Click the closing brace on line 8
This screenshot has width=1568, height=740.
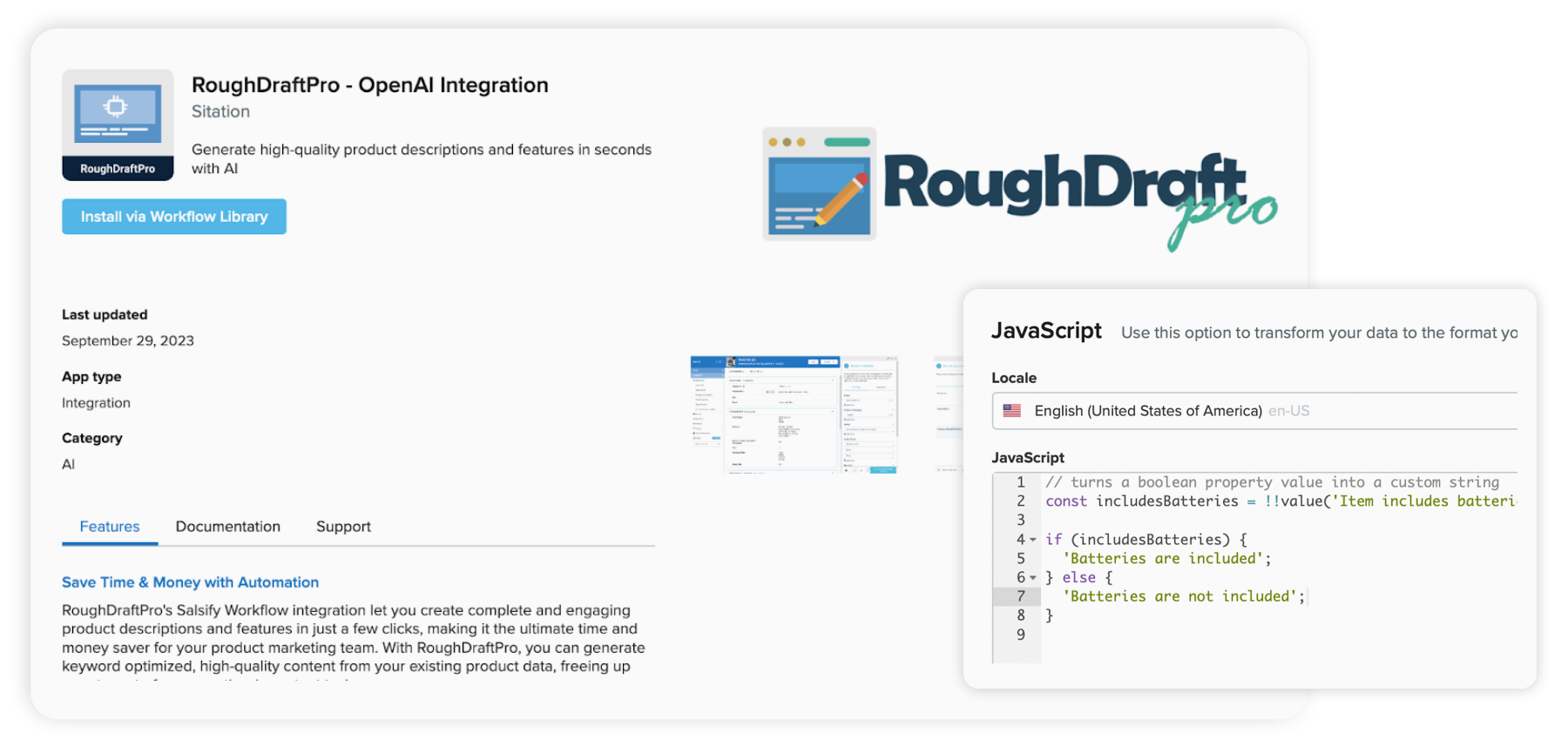click(x=1050, y=616)
